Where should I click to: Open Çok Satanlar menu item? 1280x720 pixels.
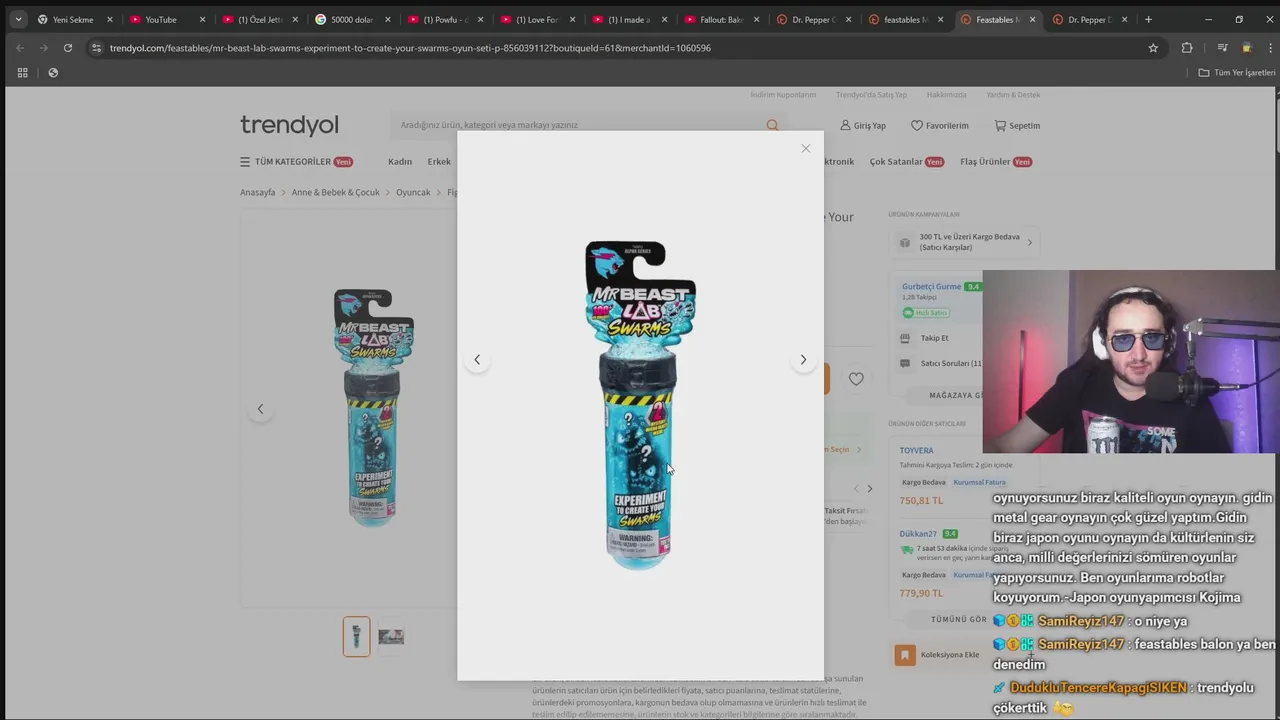(906, 162)
